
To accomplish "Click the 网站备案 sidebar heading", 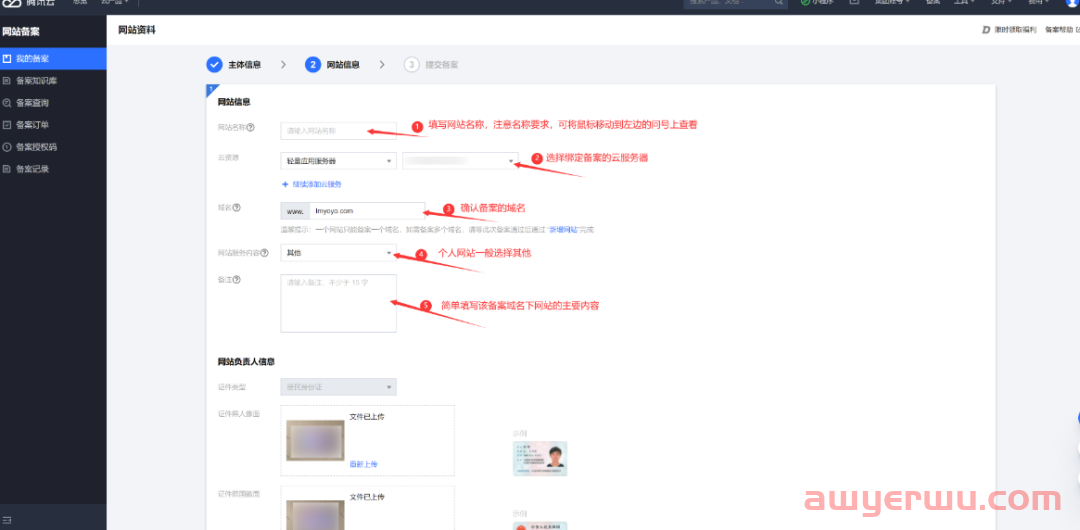I will point(21,32).
